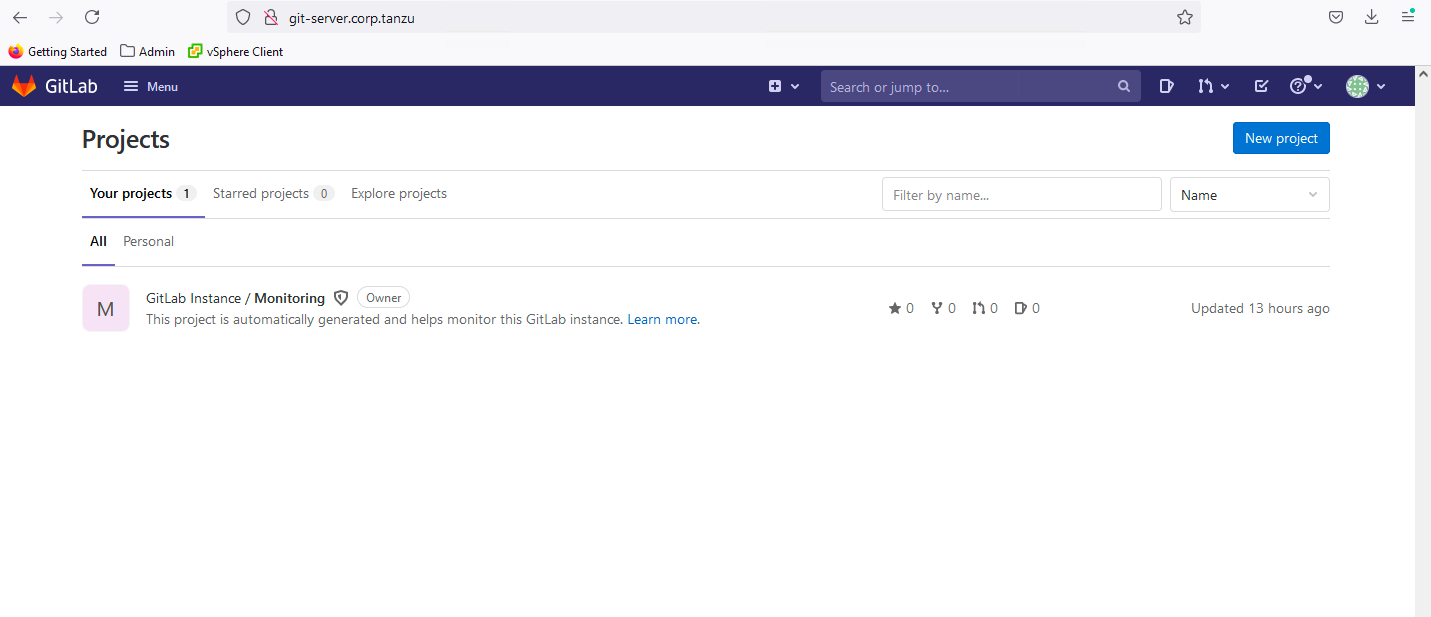The width and height of the screenshot is (1431, 617).
Task: Click the issues count icon on project row
Action: point(1027,308)
